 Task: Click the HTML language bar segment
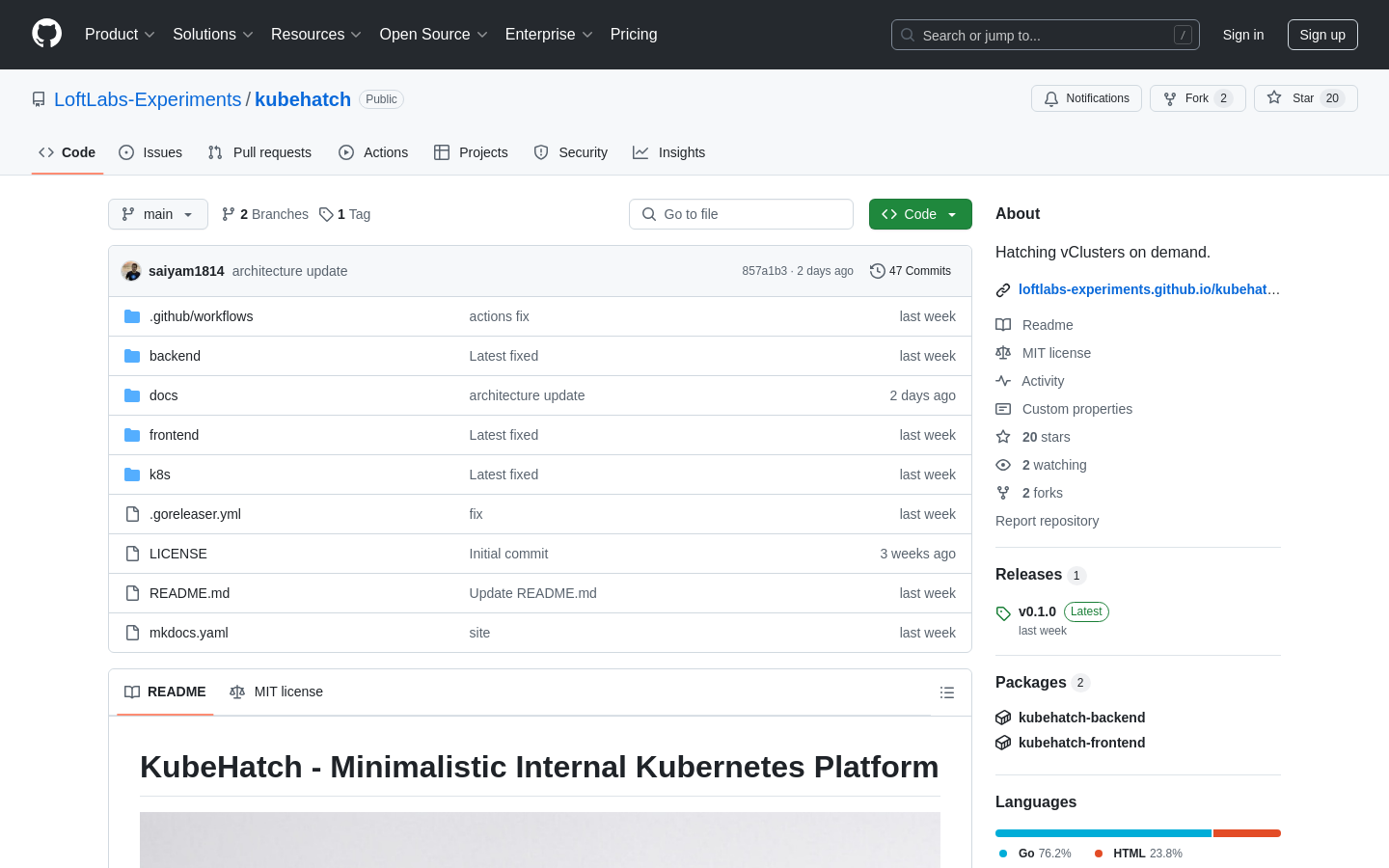coord(1247,833)
